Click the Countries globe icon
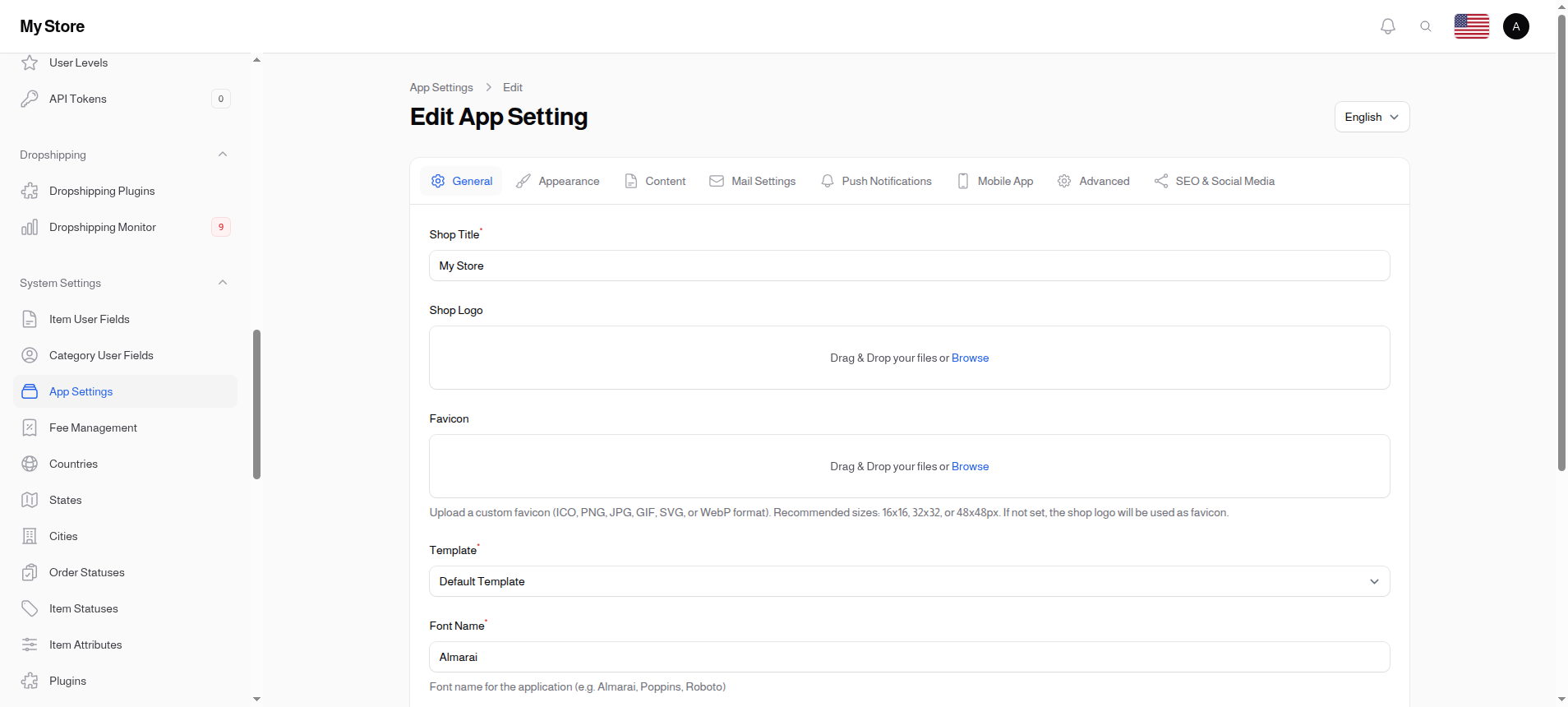This screenshot has width=1568, height=707. 30,464
